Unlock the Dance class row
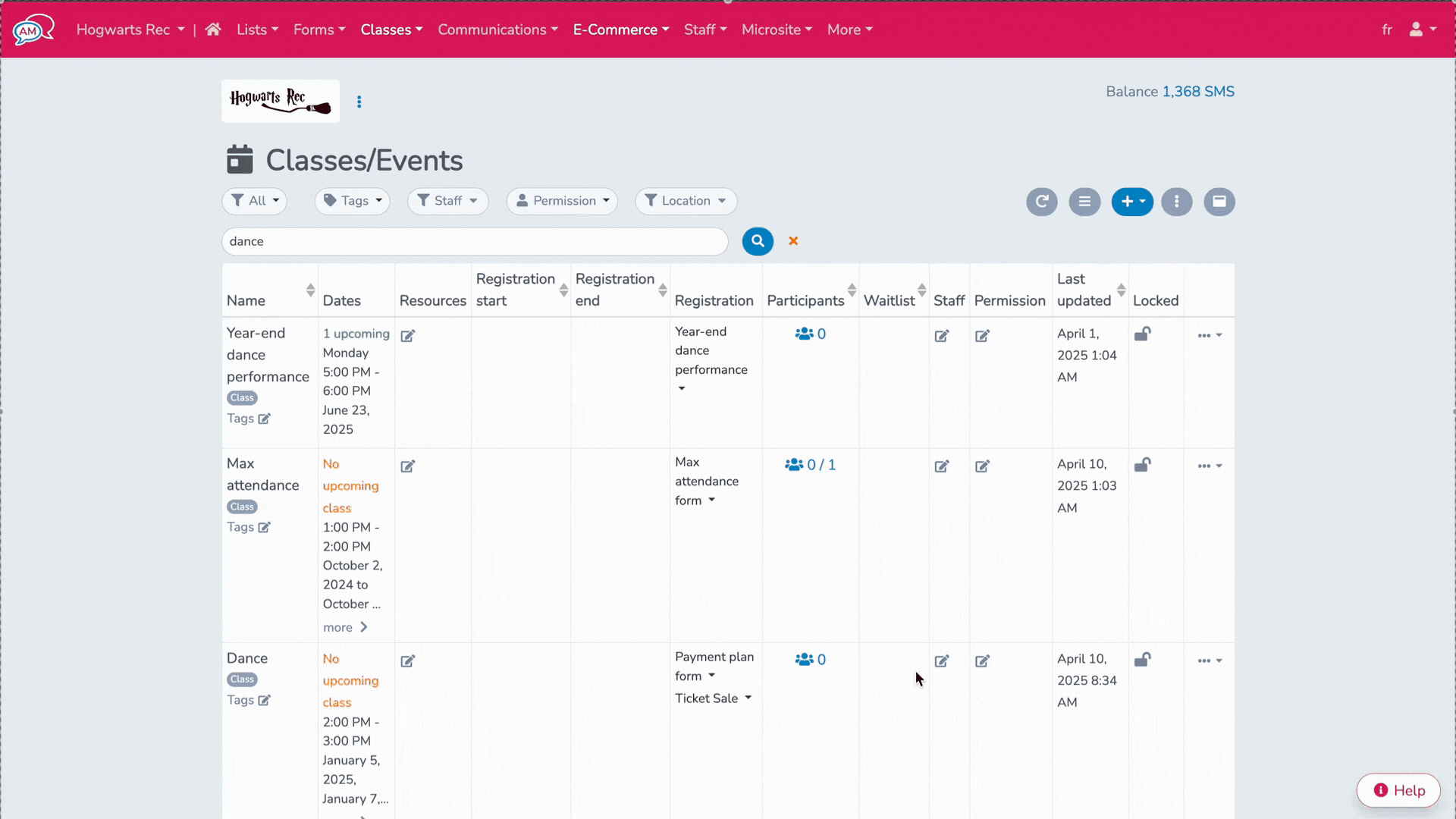 tap(1143, 660)
